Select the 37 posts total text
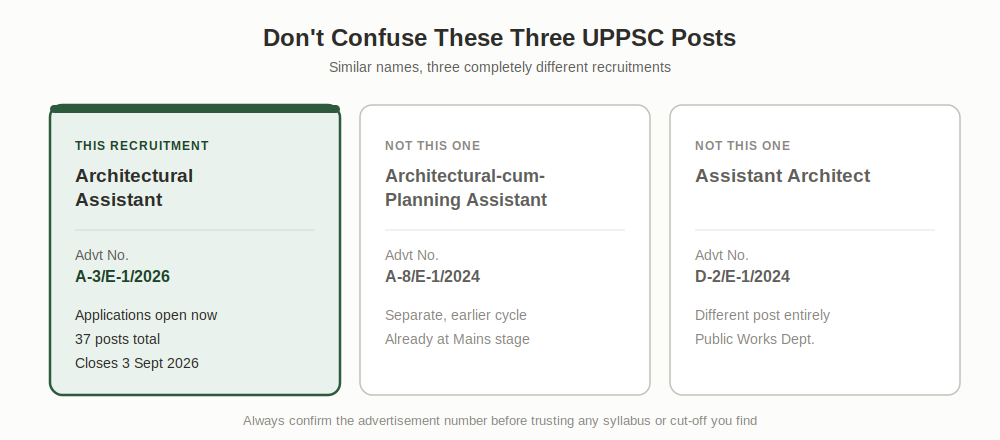The width and height of the screenshot is (1000, 440). click(x=117, y=339)
